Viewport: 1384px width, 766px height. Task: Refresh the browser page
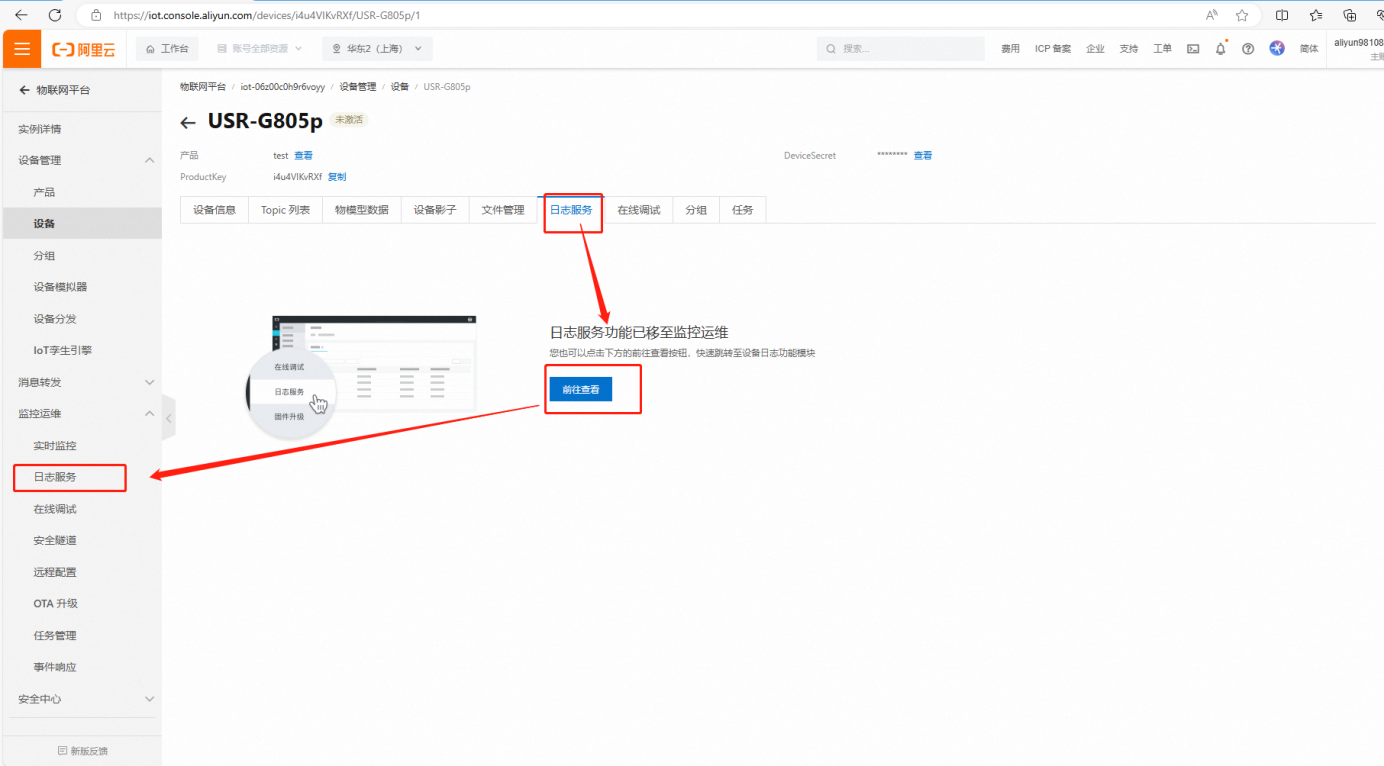[x=55, y=15]
